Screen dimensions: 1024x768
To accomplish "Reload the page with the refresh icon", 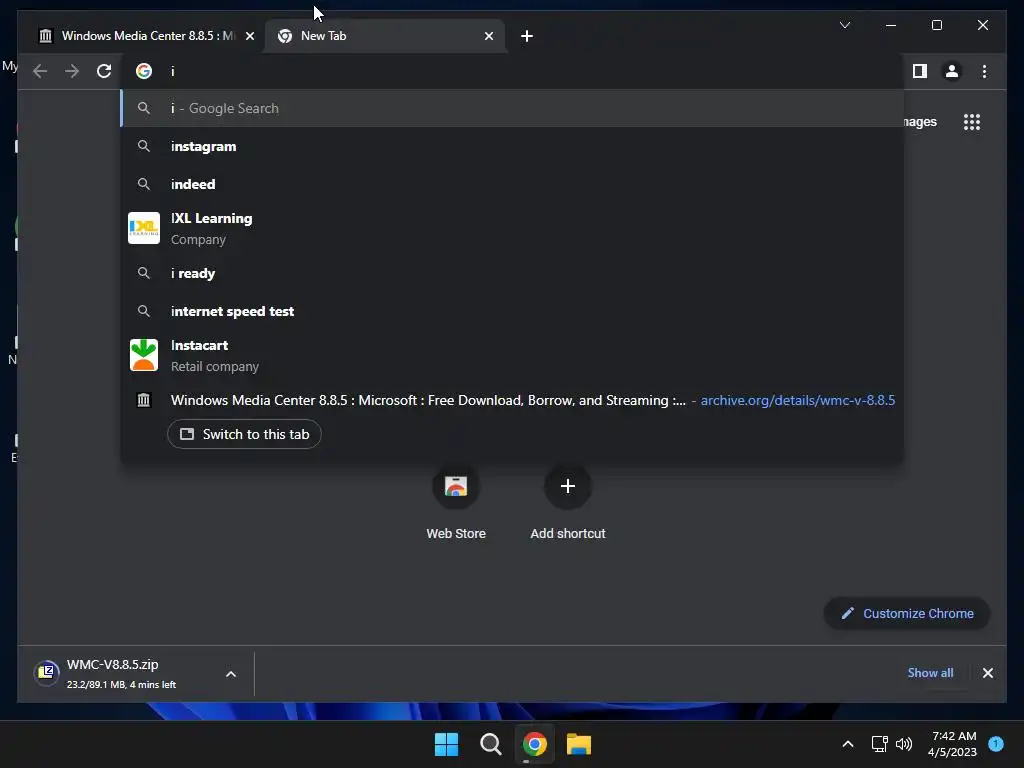I will pyautogui.click(x=104, y=71).
